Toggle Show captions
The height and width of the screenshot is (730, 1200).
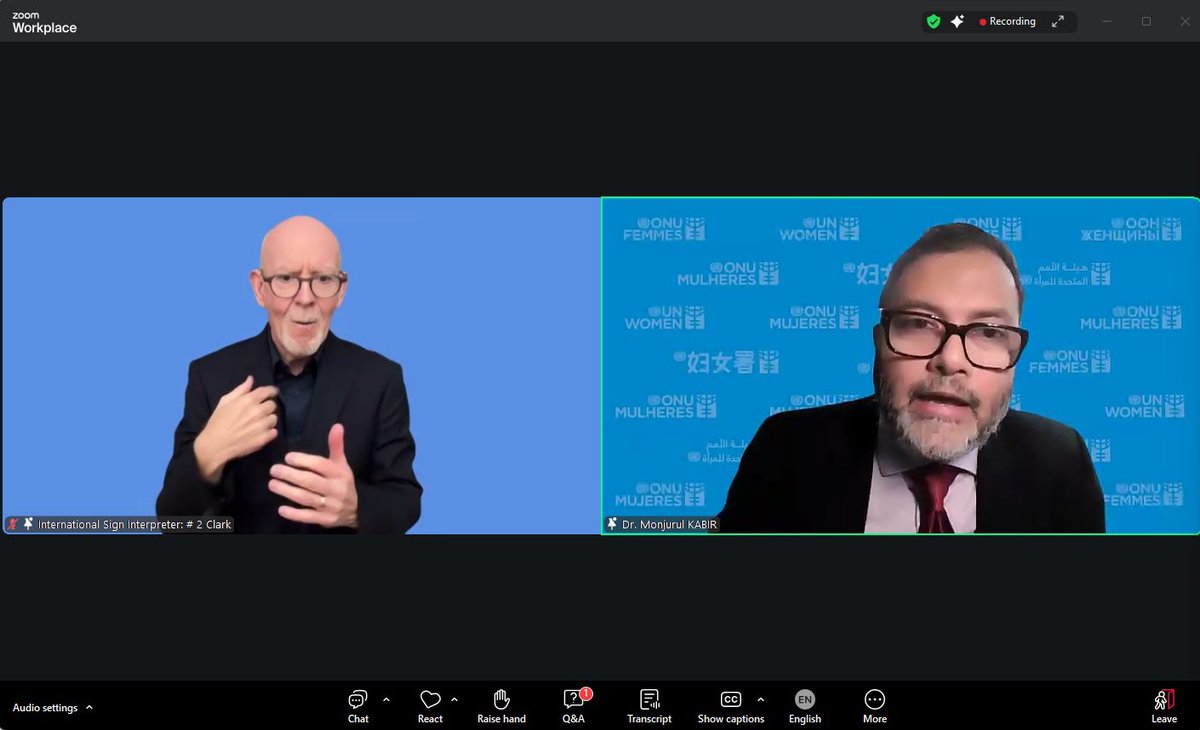tap(731, 707)
